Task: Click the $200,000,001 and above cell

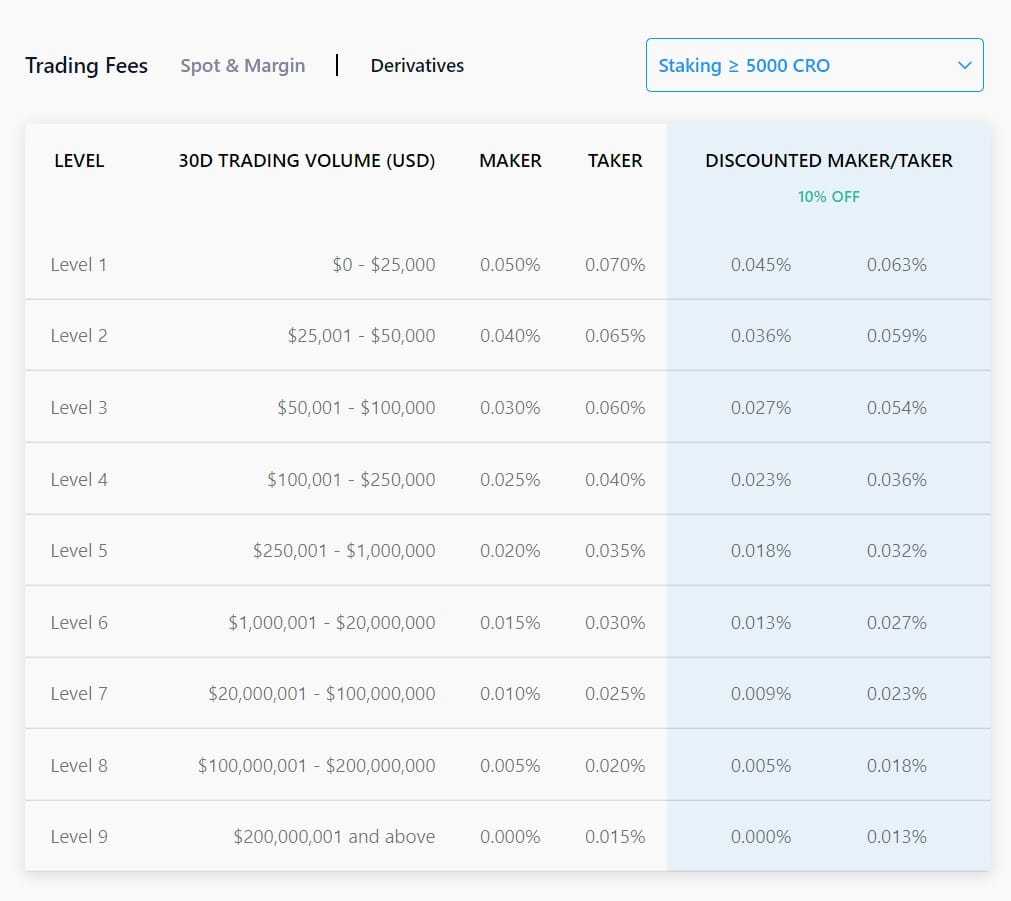Action: coord(334,837)
